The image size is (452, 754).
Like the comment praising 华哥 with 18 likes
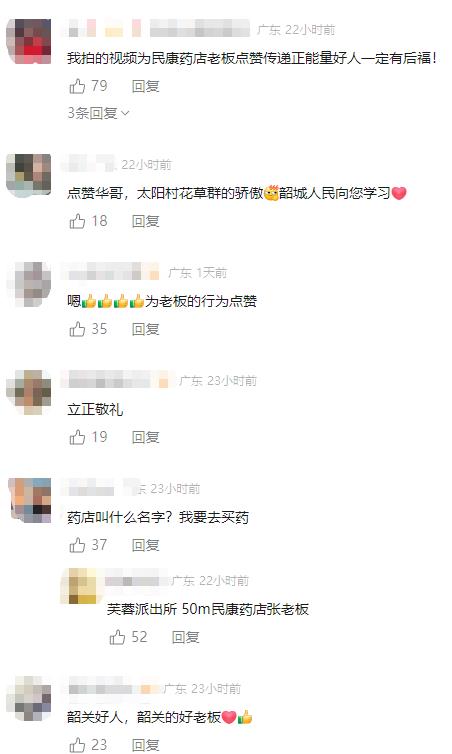coord(77,221)
